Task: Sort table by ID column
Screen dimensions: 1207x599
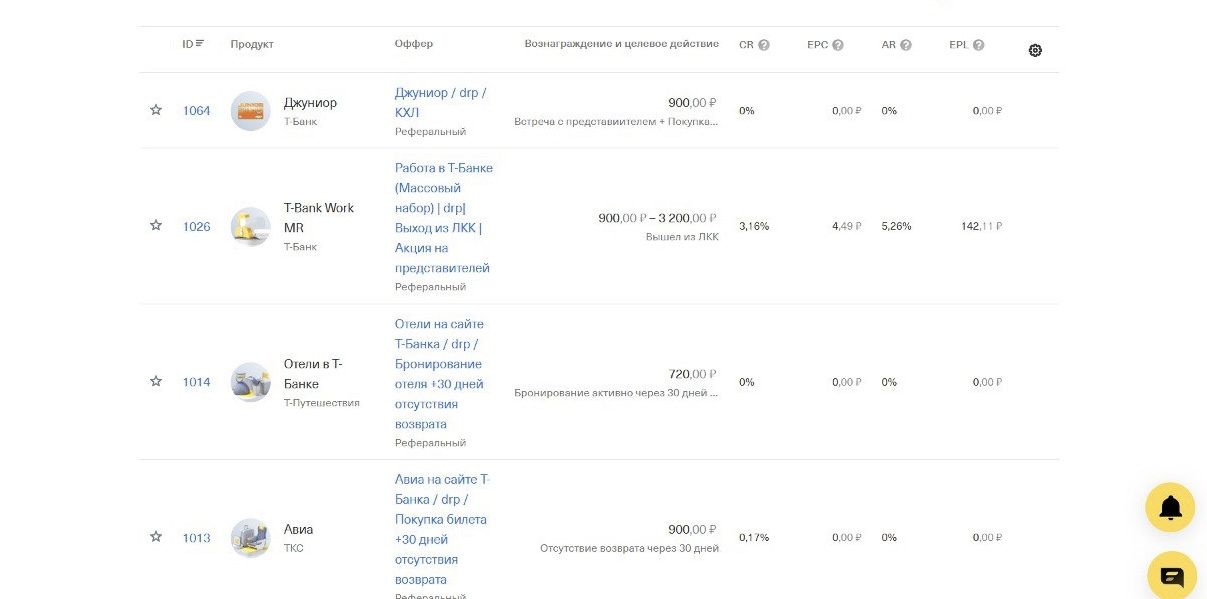Action: [193, 44]
